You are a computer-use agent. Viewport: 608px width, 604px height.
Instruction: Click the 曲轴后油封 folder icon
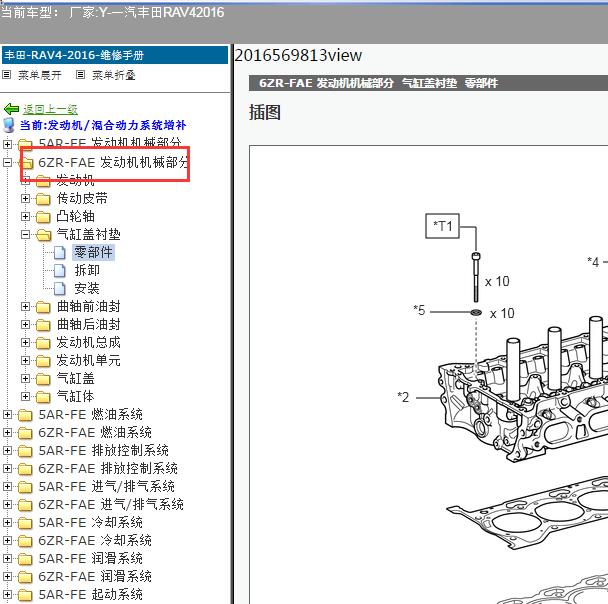43,325
